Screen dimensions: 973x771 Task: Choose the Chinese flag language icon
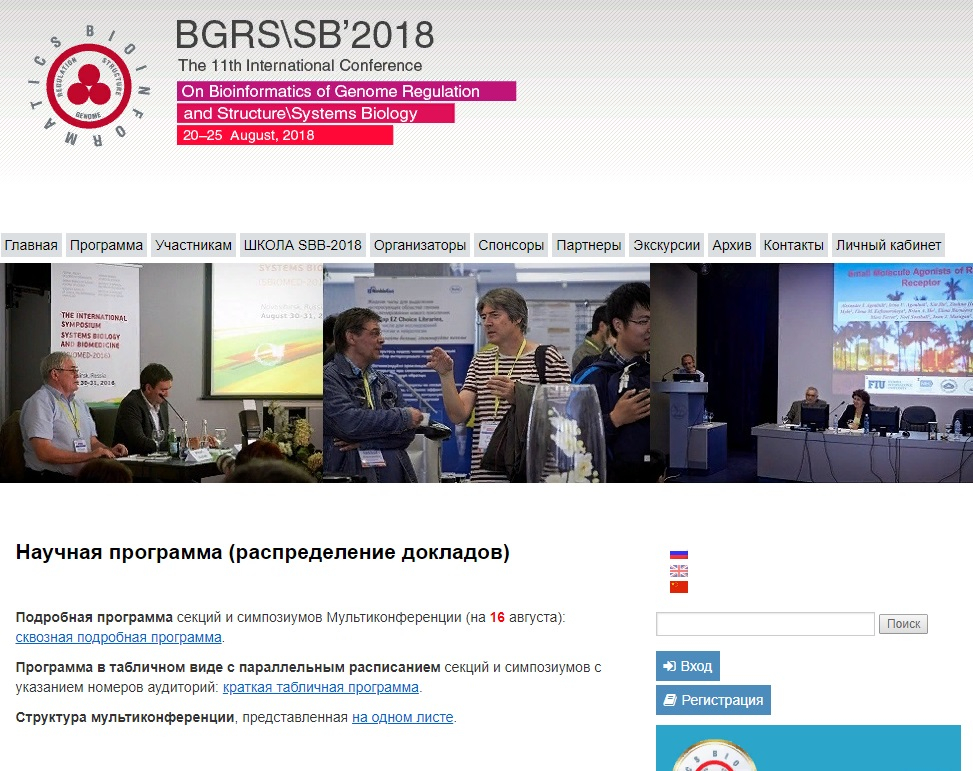[679, 587]
